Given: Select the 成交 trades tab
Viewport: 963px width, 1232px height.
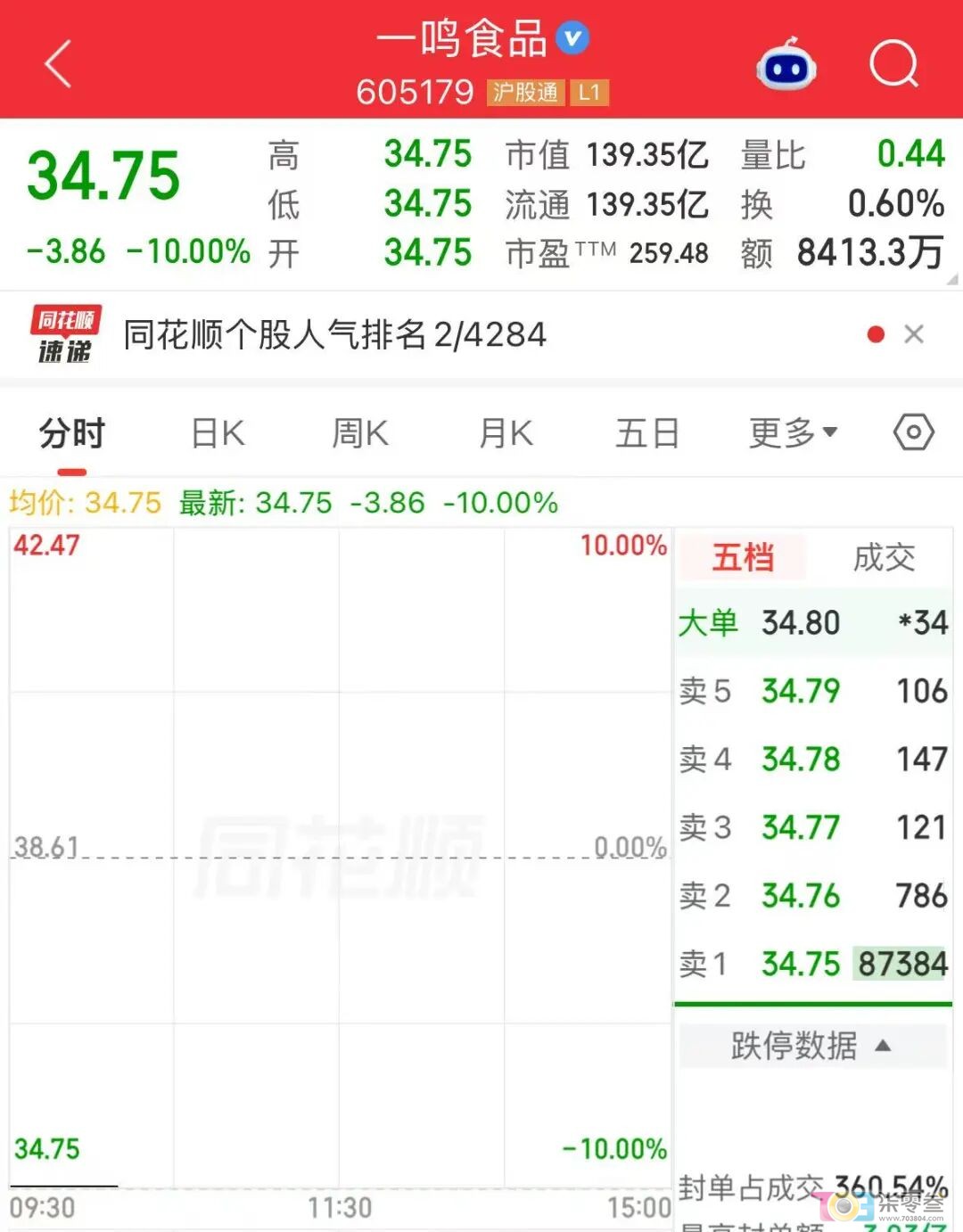Looking at the screenshot, I should 884,557.
